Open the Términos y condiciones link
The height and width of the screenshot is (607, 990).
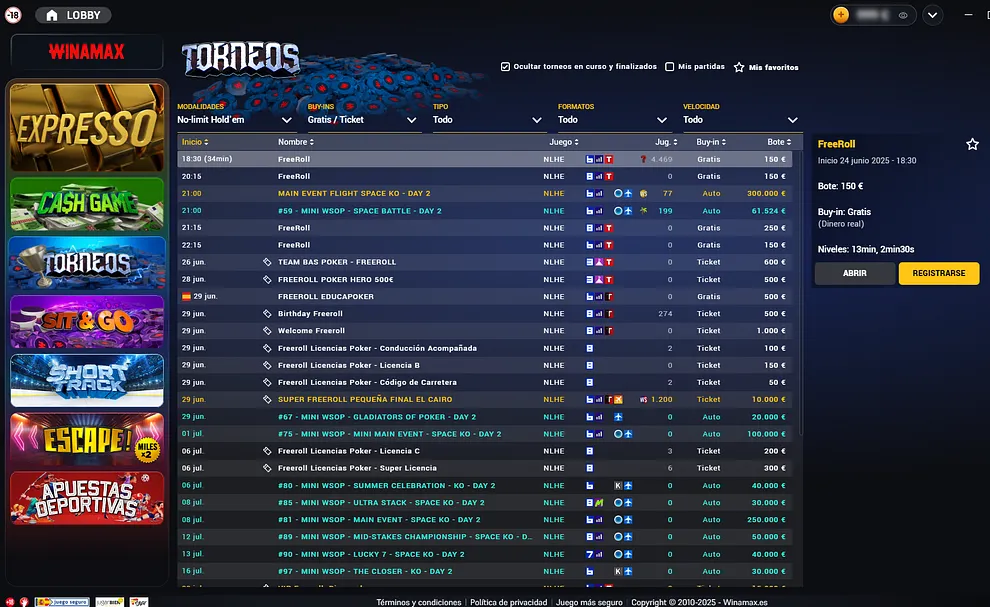(x=418, y=602)
